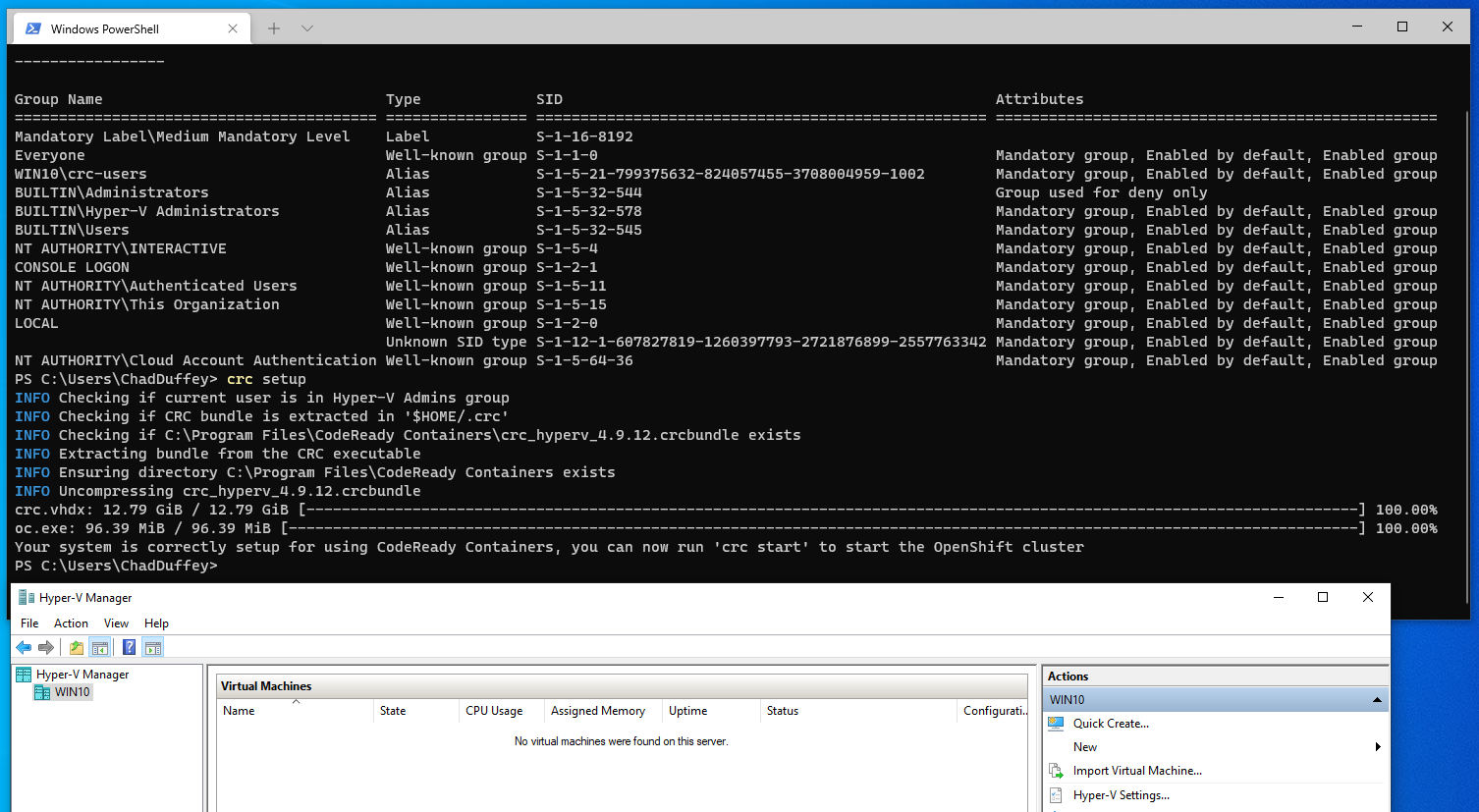Maximize the Hyper-V Manager window
This screenshot has height=812, width=1479.
(1323, 597)
